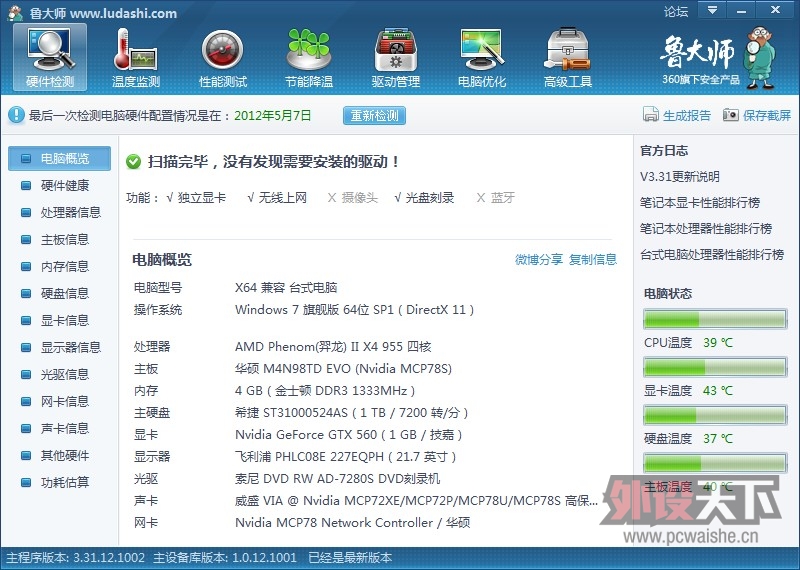The image size is (800, 570).
Task: Open the 节能降温 energy saving tool
Action: coord(309,57)
